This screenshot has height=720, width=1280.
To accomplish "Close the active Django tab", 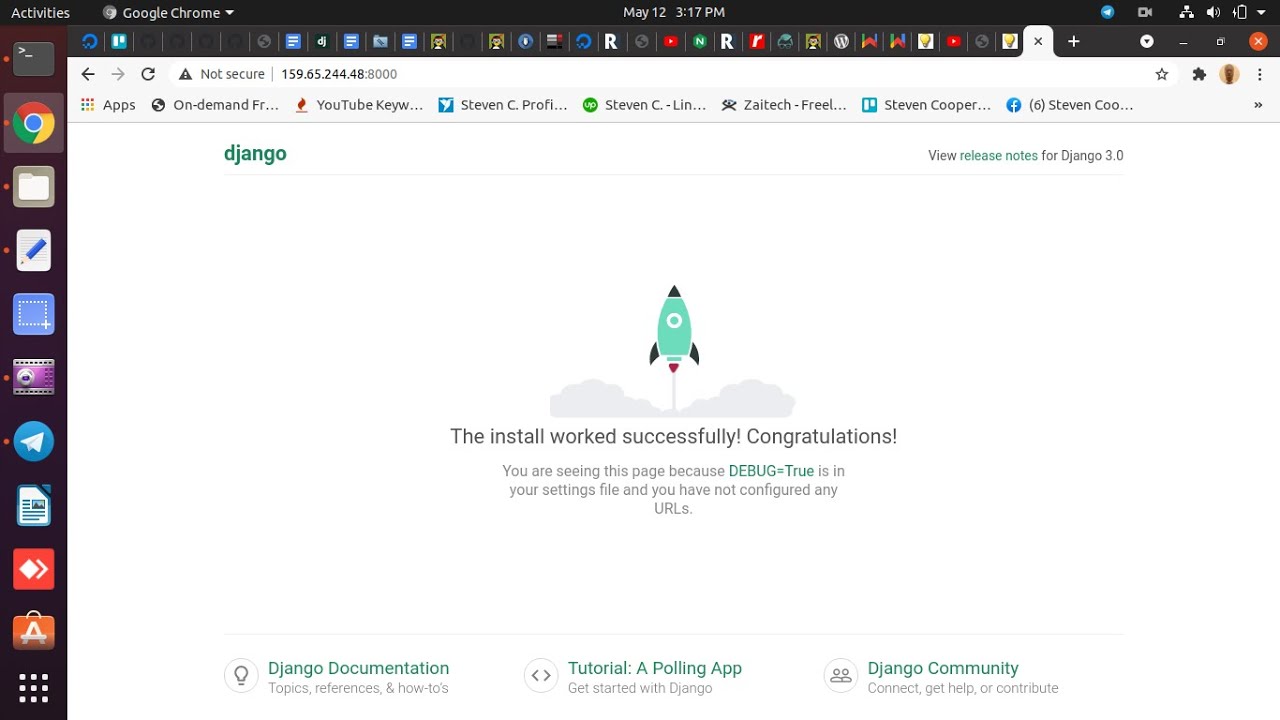I will click(x=1038, y=41).
